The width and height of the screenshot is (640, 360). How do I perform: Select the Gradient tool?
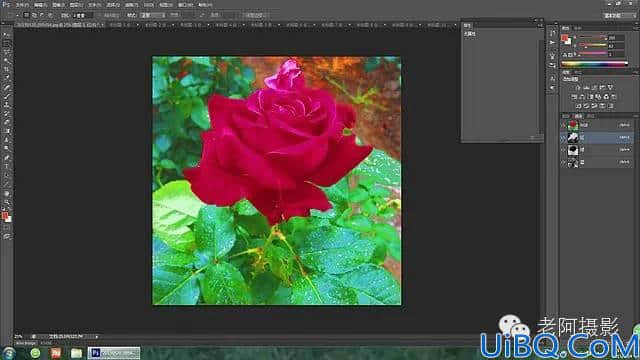coord(7,131)
